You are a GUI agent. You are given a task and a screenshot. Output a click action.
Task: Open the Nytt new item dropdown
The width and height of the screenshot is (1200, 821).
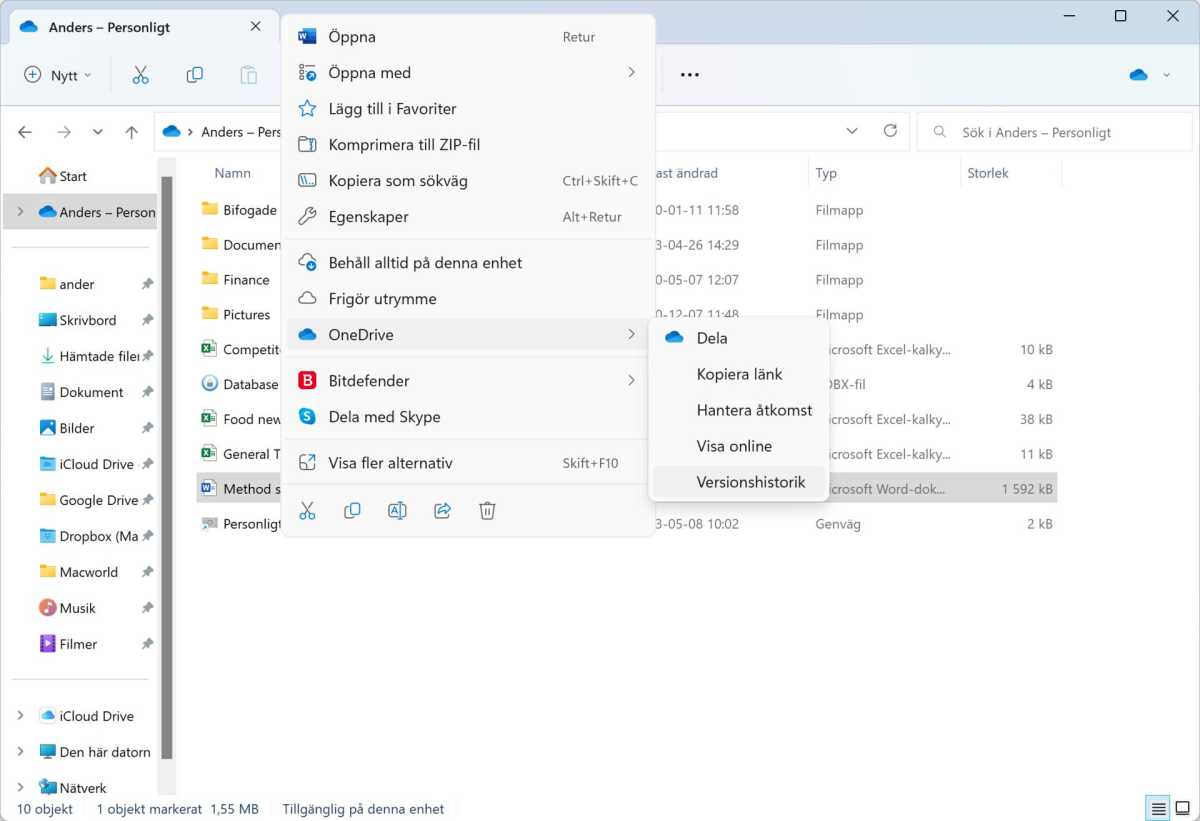pyautogui.click(x=57, y=75)
